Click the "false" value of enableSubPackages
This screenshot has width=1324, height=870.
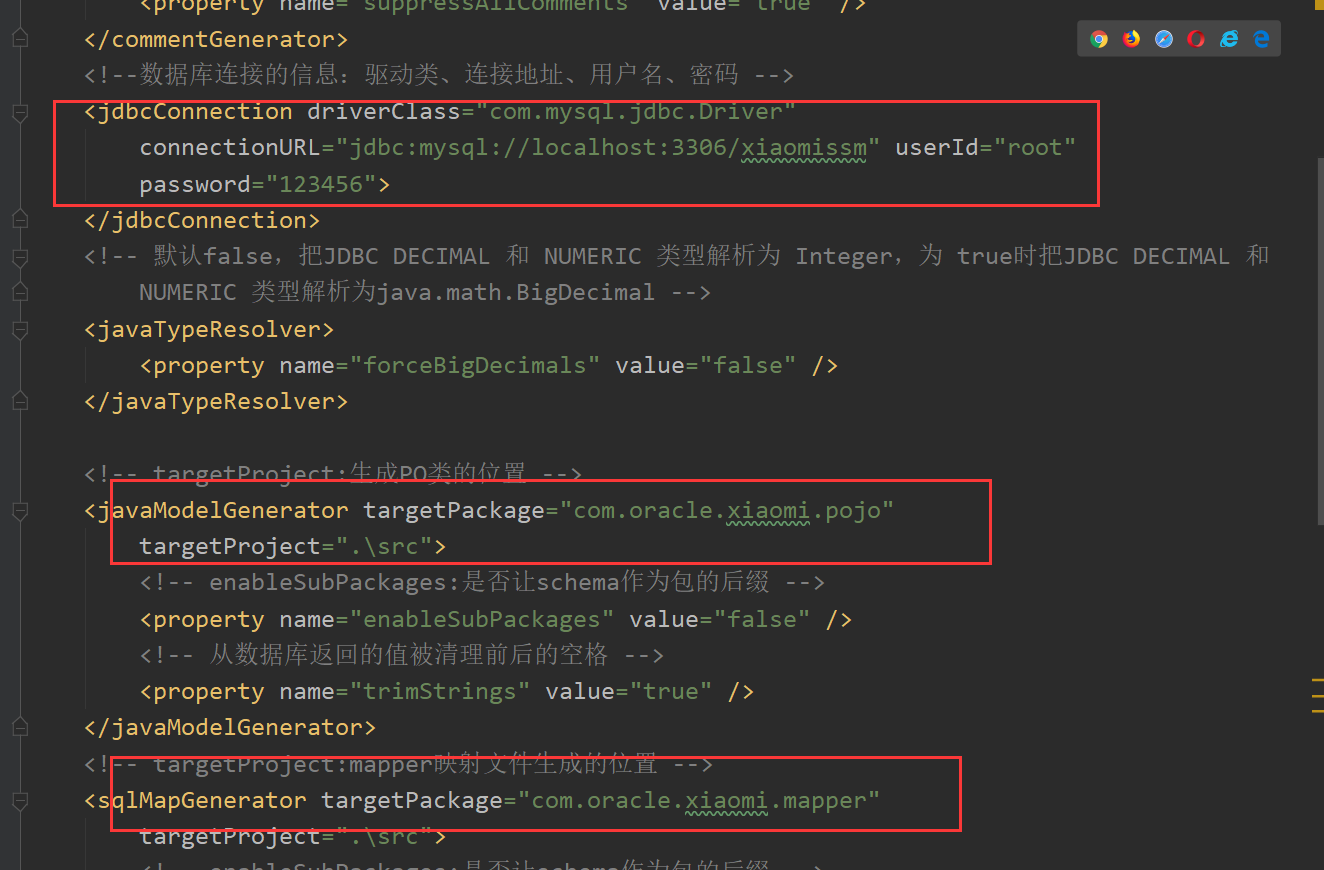click(x=761, y=620)
